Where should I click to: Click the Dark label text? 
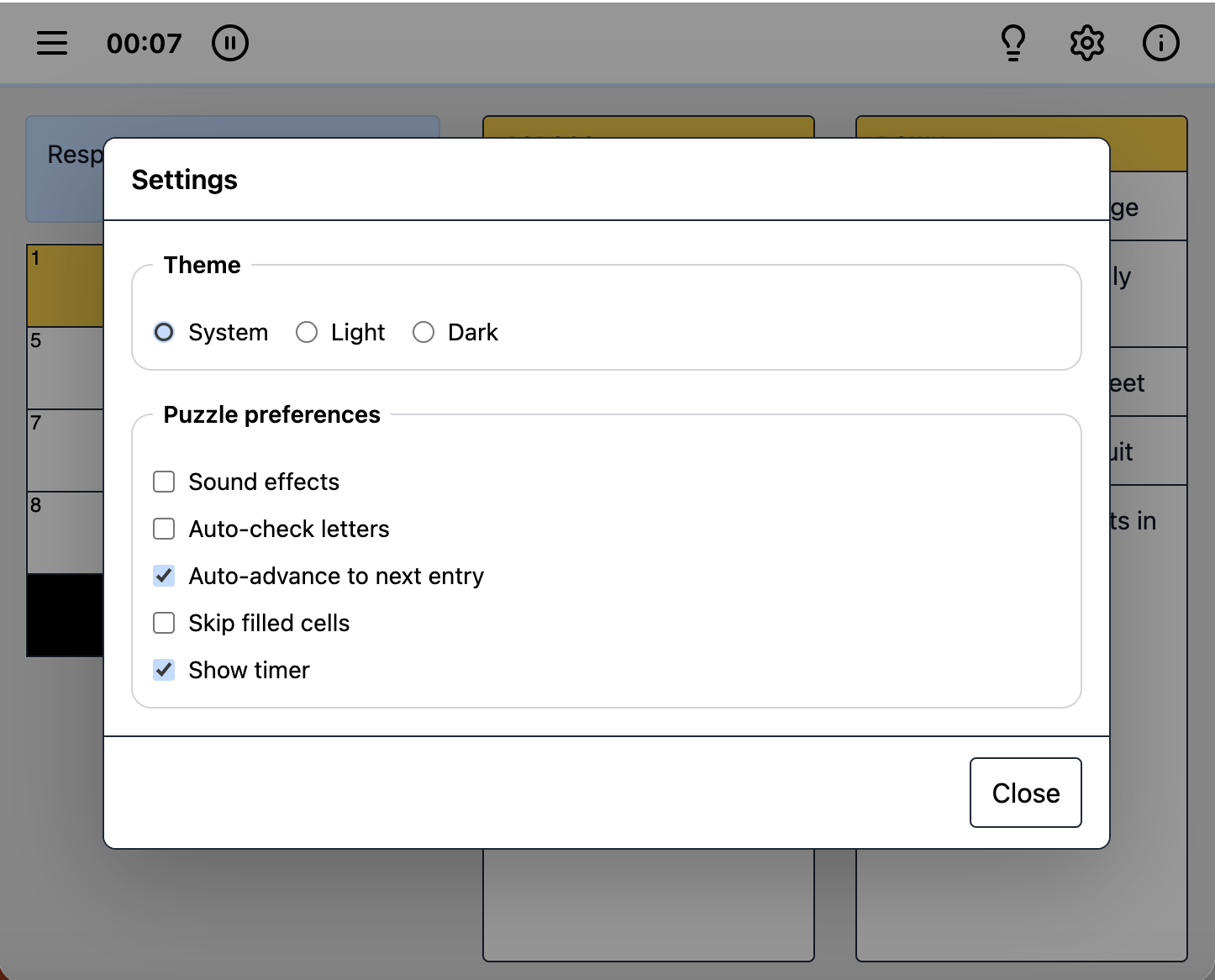[473, 332]
